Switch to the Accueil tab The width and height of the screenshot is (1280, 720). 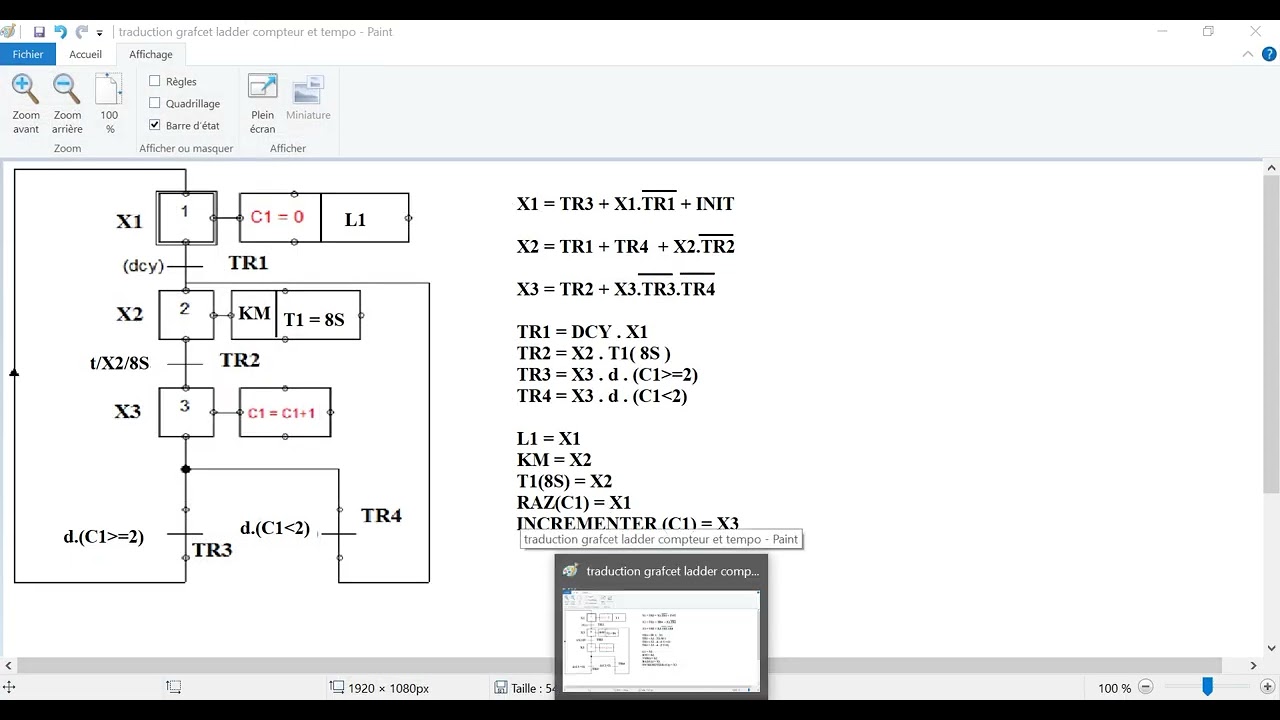tap(86, 54)
